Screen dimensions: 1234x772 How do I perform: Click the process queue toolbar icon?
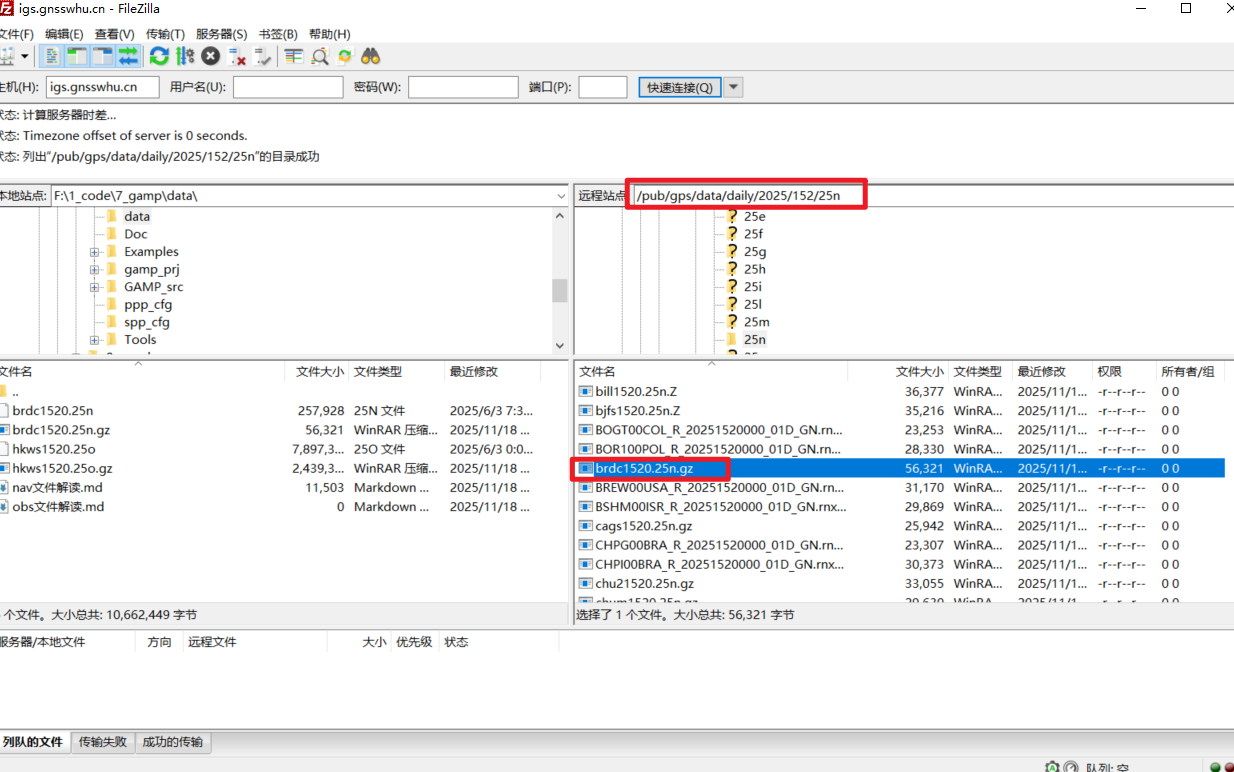click(185, 57)
